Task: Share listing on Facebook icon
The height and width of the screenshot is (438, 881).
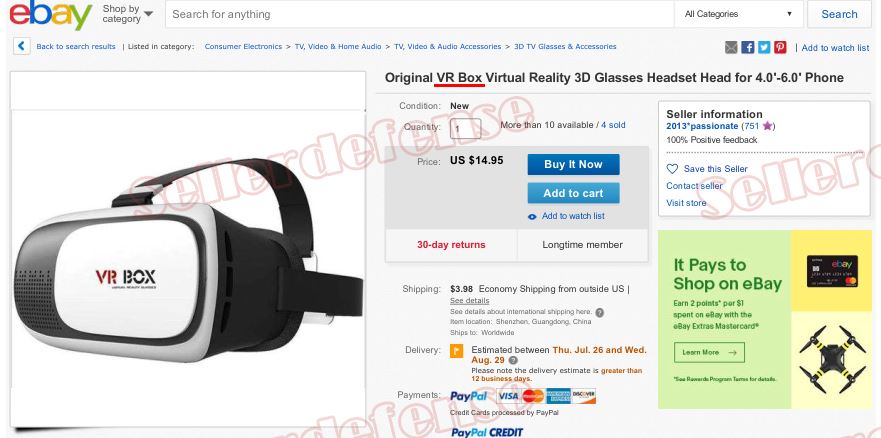Action: tap(747, 47)
